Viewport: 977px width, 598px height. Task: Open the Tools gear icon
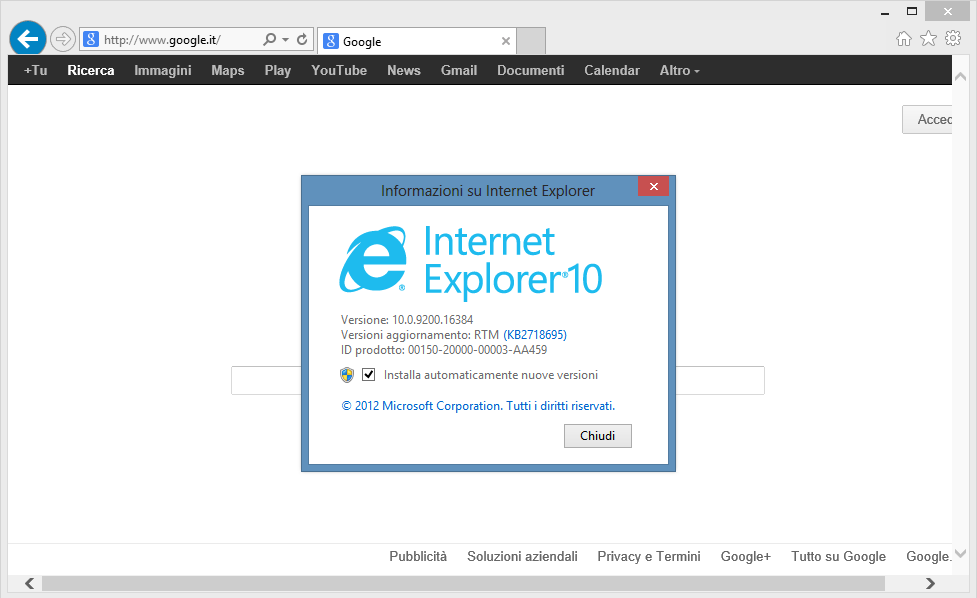(953, 38)
